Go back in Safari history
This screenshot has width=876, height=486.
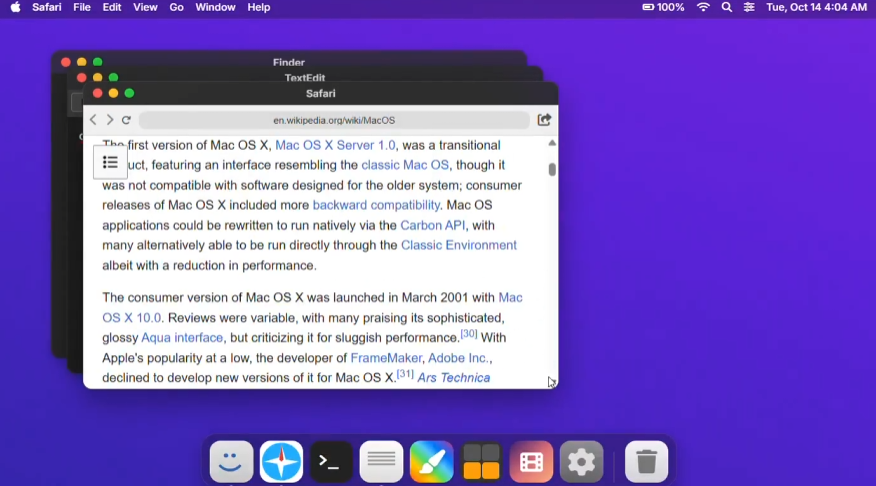pyautogui.click(x=93, y=120)
